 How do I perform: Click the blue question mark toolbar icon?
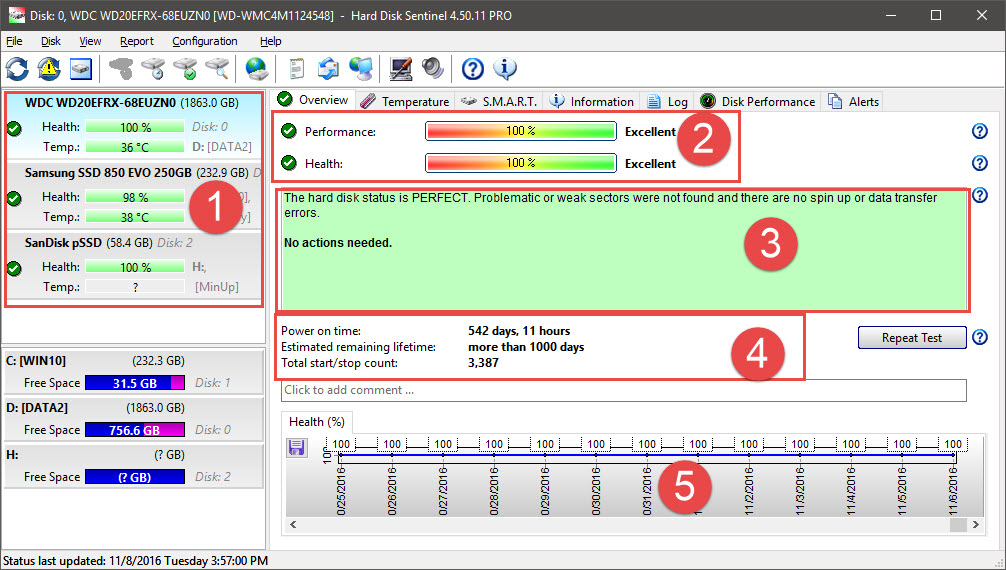473,68
